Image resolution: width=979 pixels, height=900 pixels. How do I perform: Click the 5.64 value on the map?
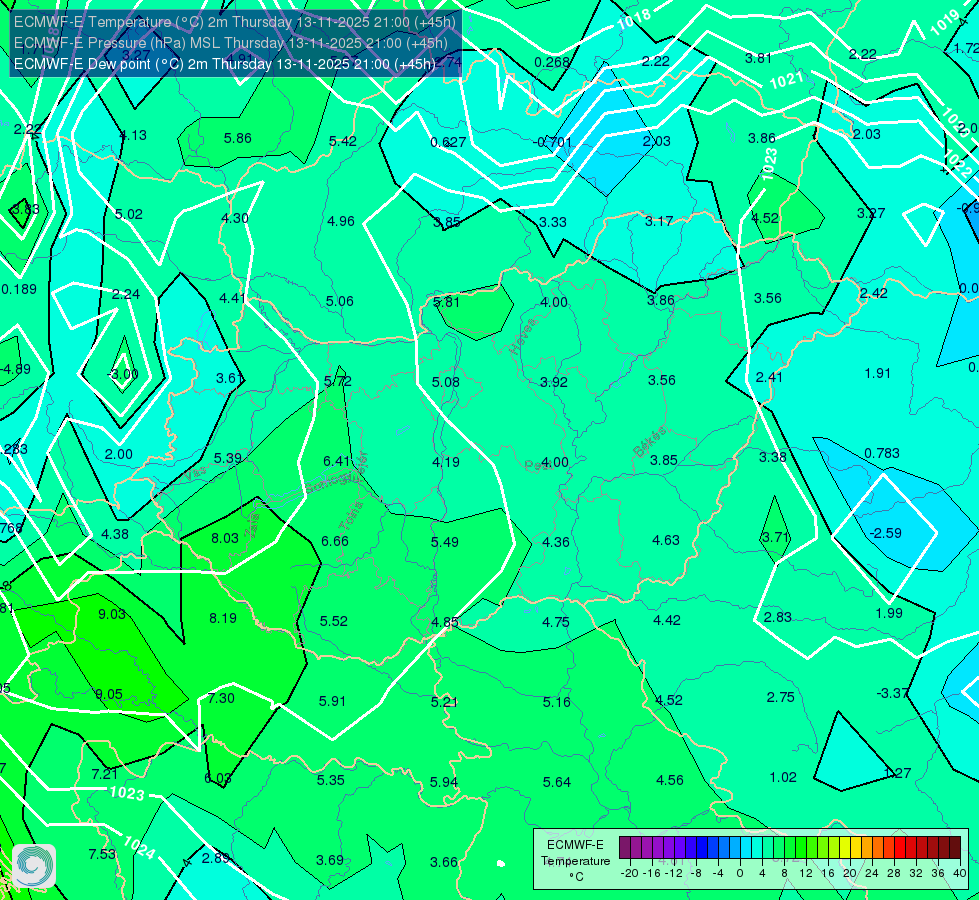[556, 782]
